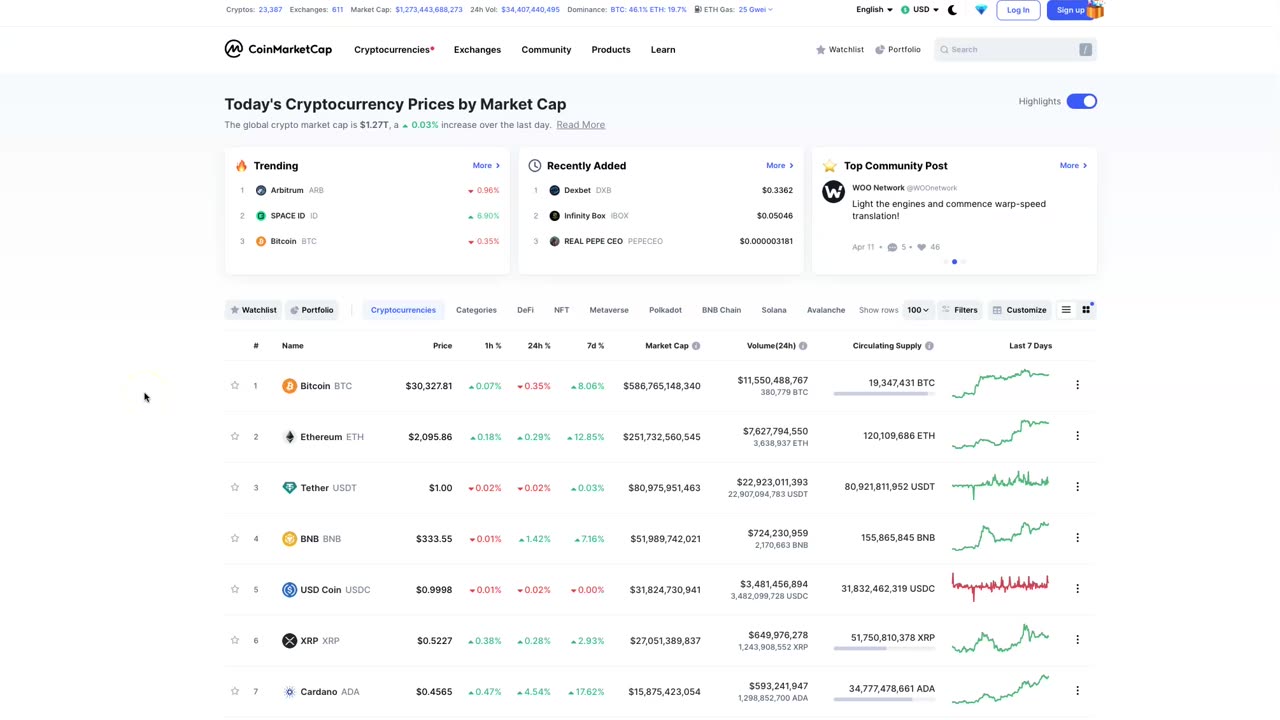
Task: Click the Watchlist button above table
Action: pos(253,310)
